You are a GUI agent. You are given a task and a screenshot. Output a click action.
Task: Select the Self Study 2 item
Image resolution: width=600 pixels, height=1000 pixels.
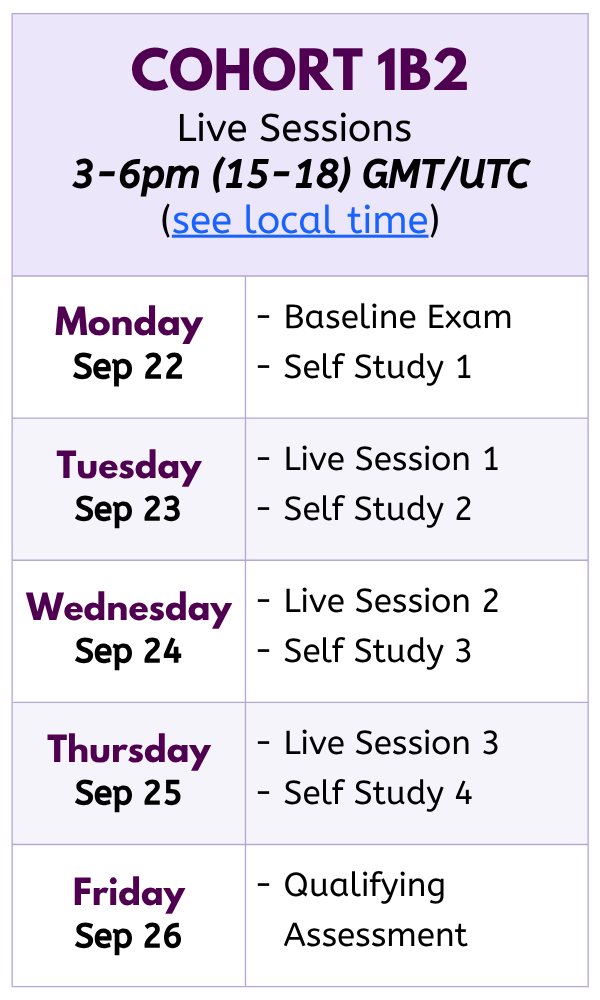(x=377, y=509)
